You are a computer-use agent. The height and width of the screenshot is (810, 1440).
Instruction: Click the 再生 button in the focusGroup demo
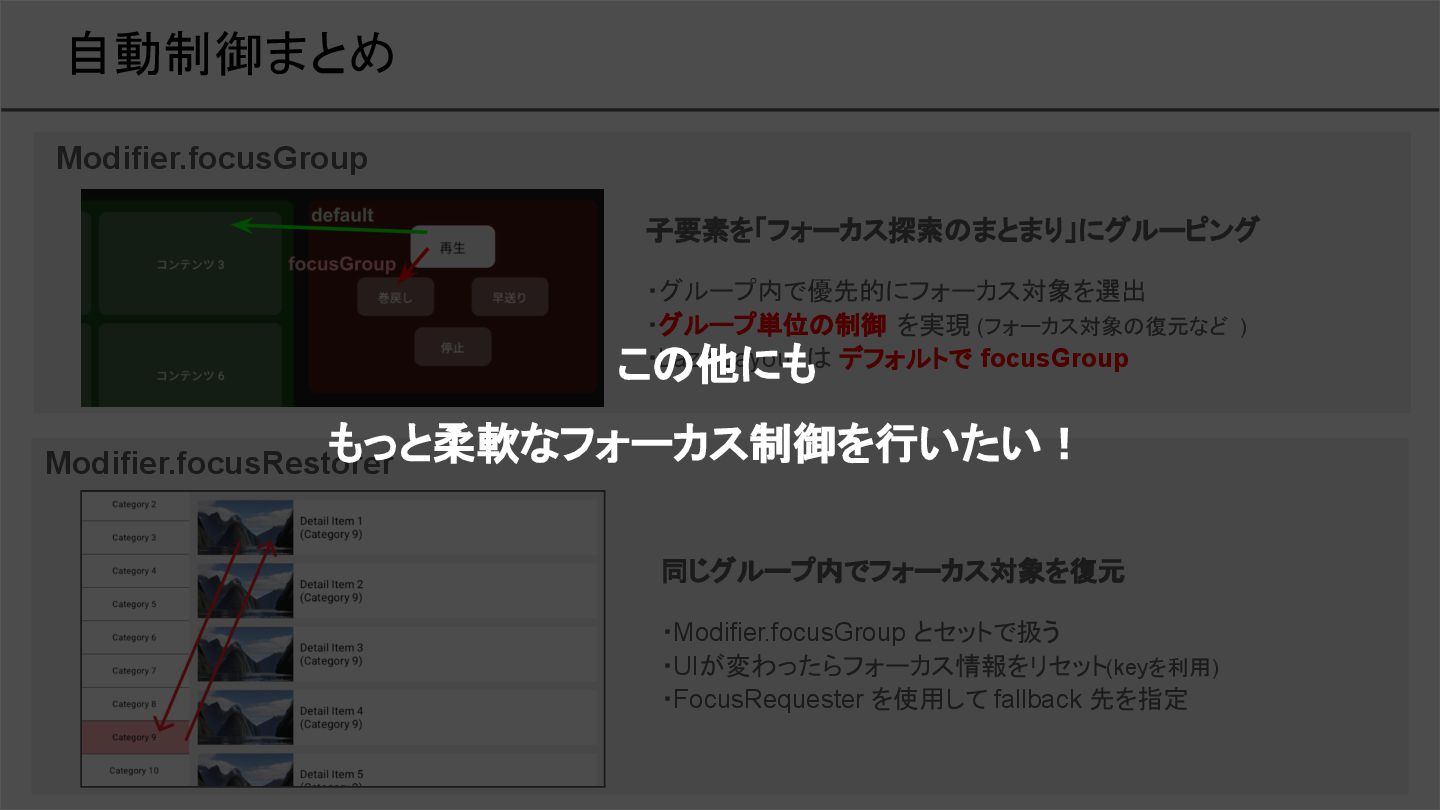coord(452,247)
